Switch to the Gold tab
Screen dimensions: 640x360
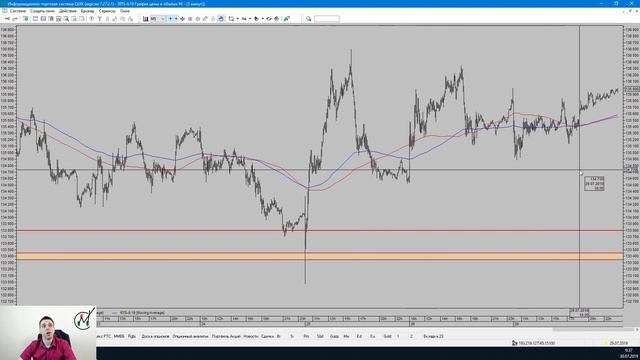coord(387,336)
